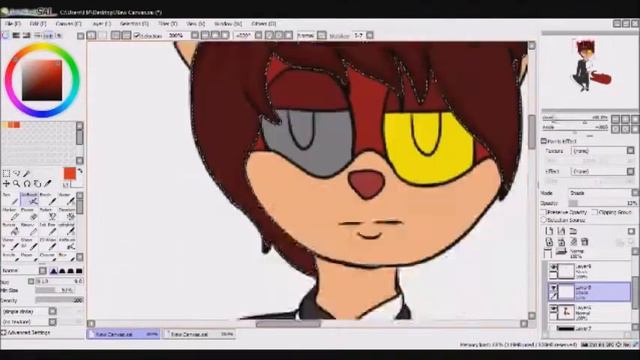The image size is (640, 360).
Task: Toggle Advanced Settings checkbox
Action: [4, 333]
